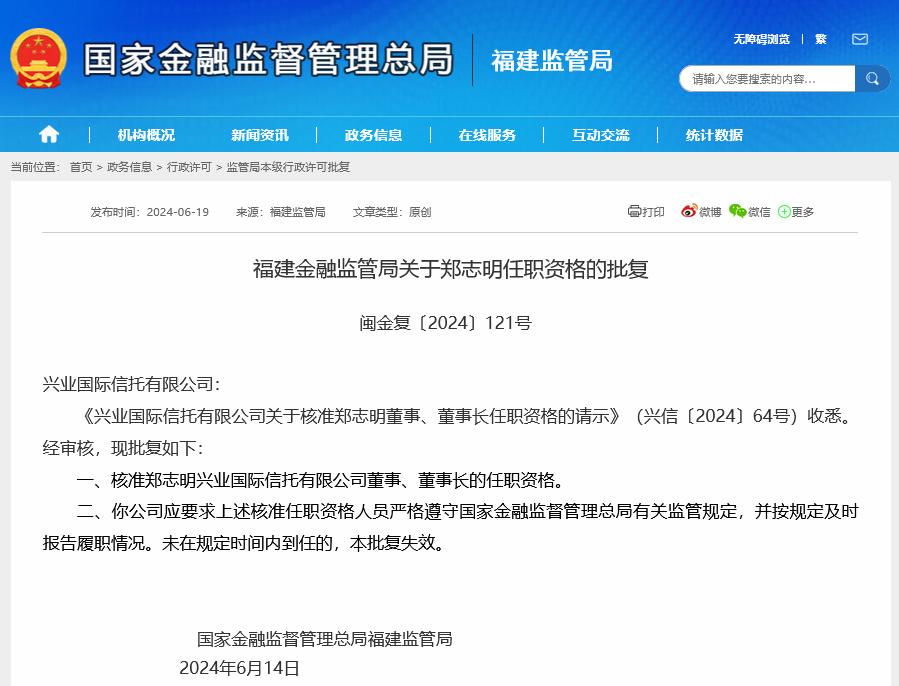Click breadcrumb 首页
The image size is (899, 686).
pyautogui.click(x=81, y=167)
